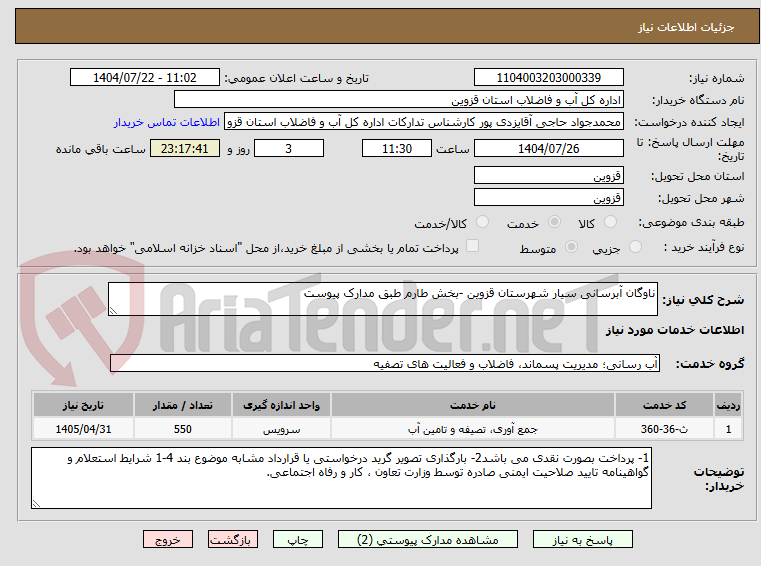Click the remaining days field showing 3

(289, 149)
